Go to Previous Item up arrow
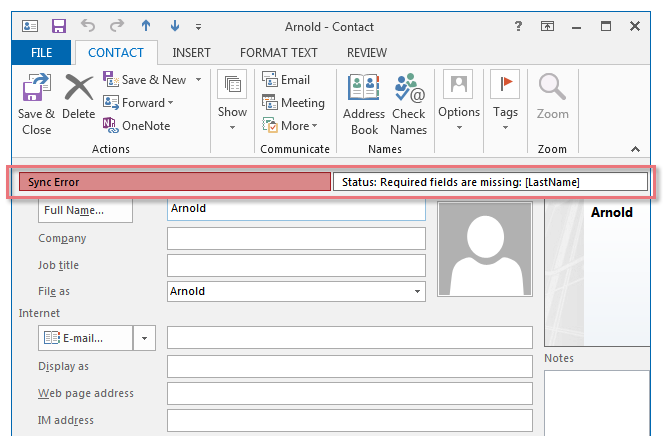This screenshot has width=663, height=446. coord(146,26)
